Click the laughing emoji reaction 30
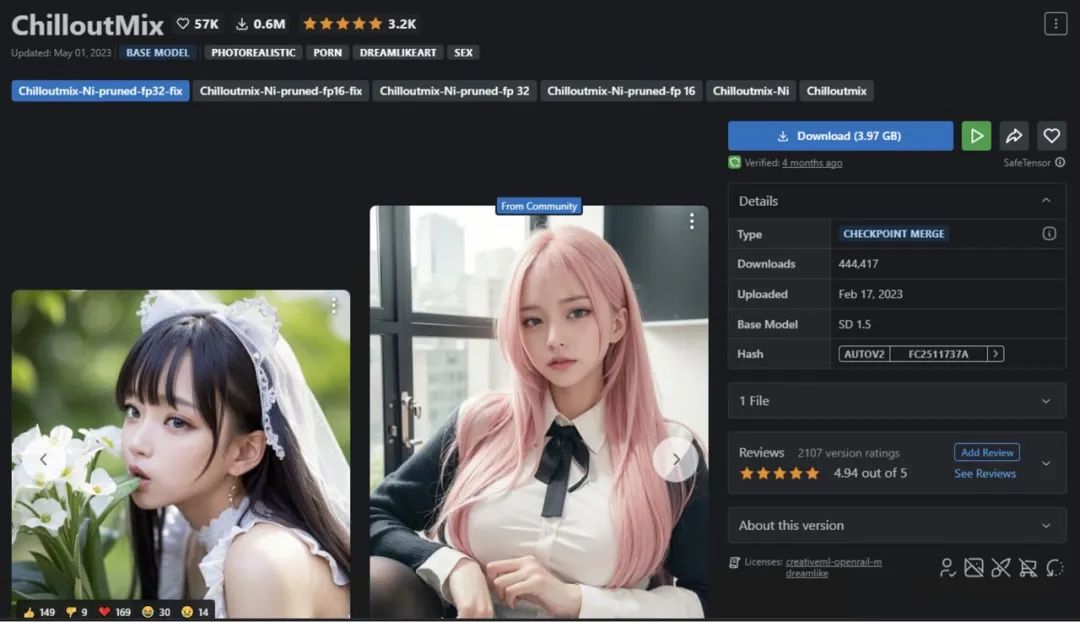Screen dimensions: 1080x622 click(156, 612)
